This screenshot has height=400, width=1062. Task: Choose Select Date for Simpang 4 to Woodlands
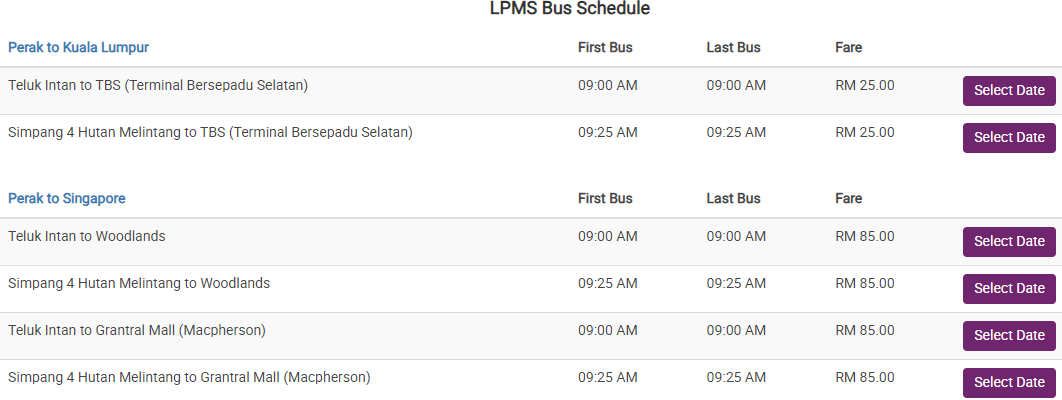pyautogui.click(x=1008, y=289)
